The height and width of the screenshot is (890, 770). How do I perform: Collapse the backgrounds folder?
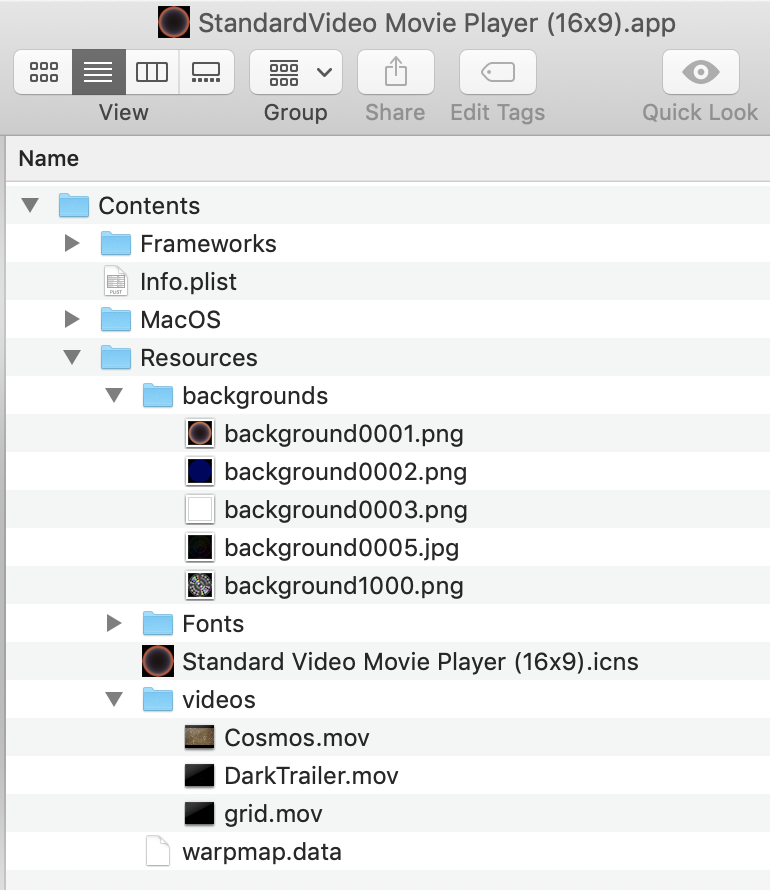pyautogui.click(x=114, y=395)
